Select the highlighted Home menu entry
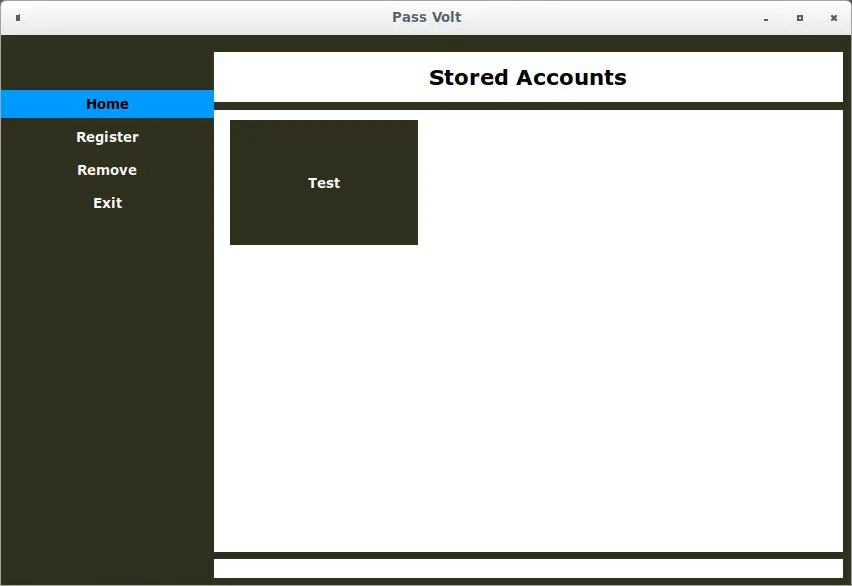Viewport: 852px width, 586px height. (x=107, y=104)
